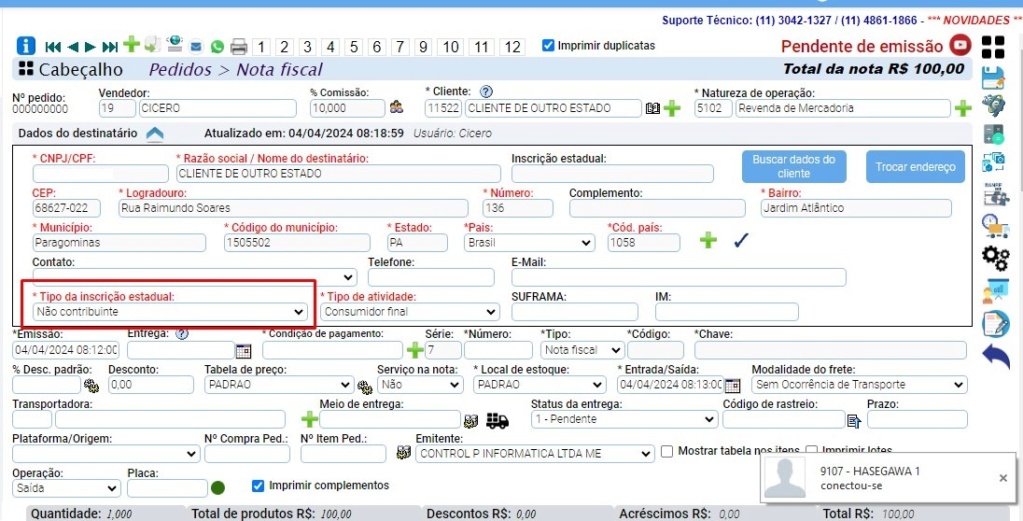1023x521 pixels.
Task: Check Mostrar tabela nos itens
Action: coord(667,451)
